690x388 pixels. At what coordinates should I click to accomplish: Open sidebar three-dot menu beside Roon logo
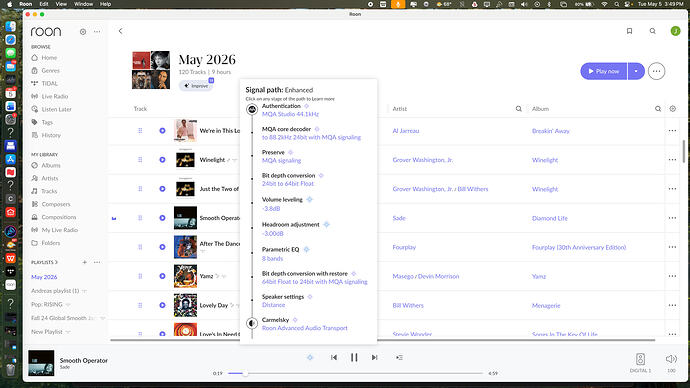click(x=97, y=32)
